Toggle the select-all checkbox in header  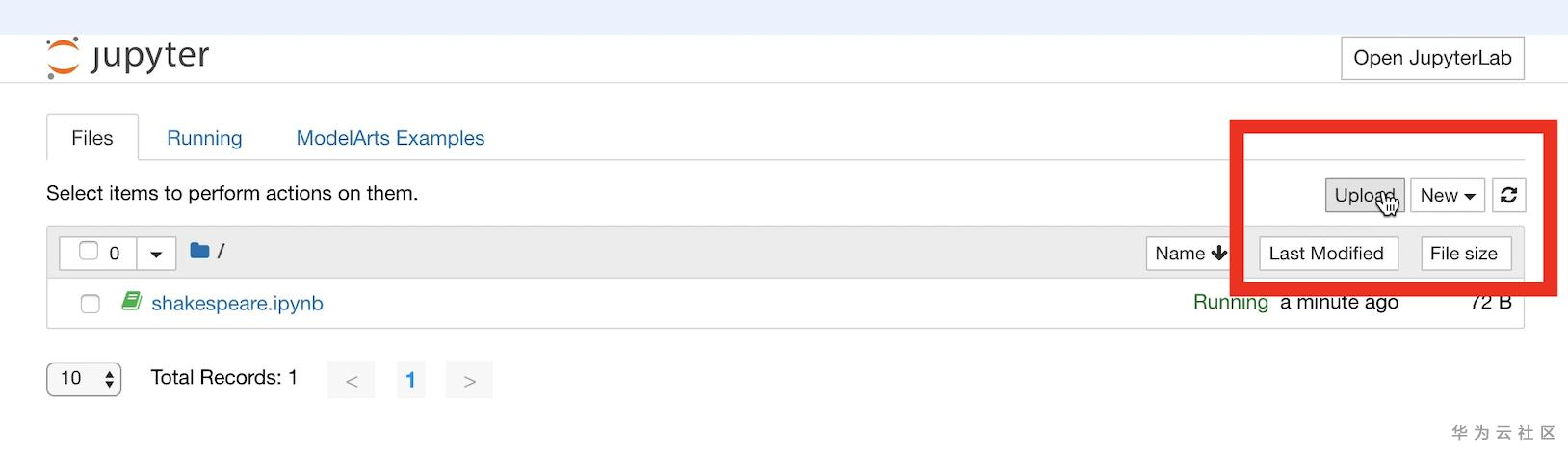[x=89, y=252]
